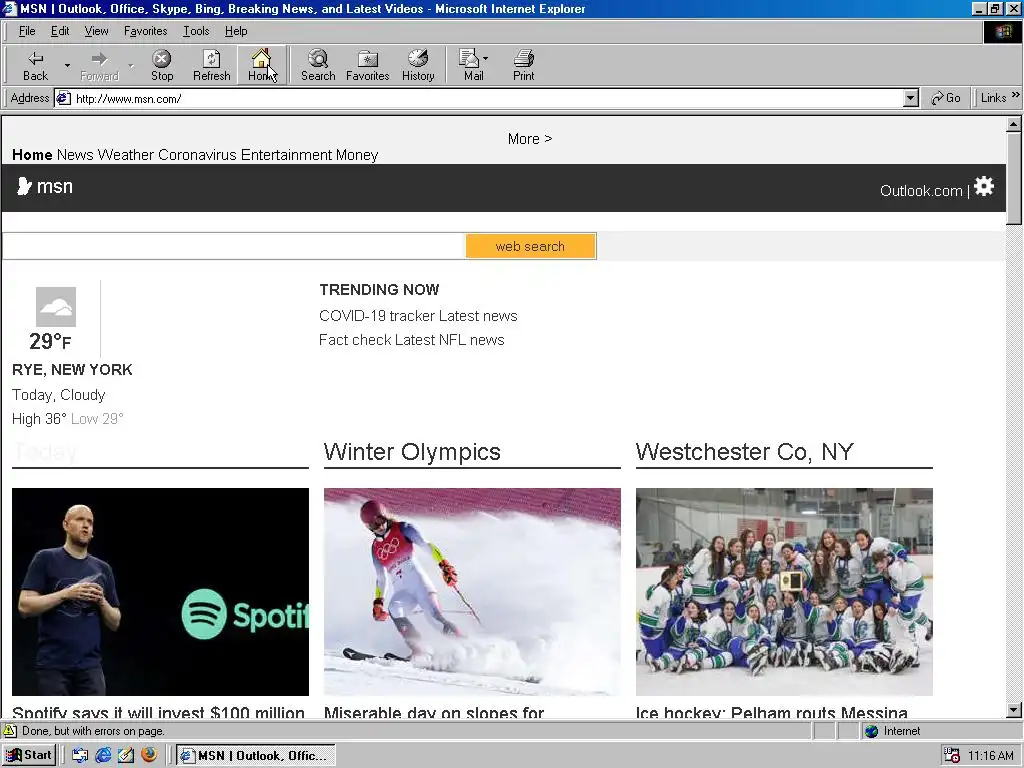Click the Windows logo throbber icon
The image size is (1024, 768).
1002,32
